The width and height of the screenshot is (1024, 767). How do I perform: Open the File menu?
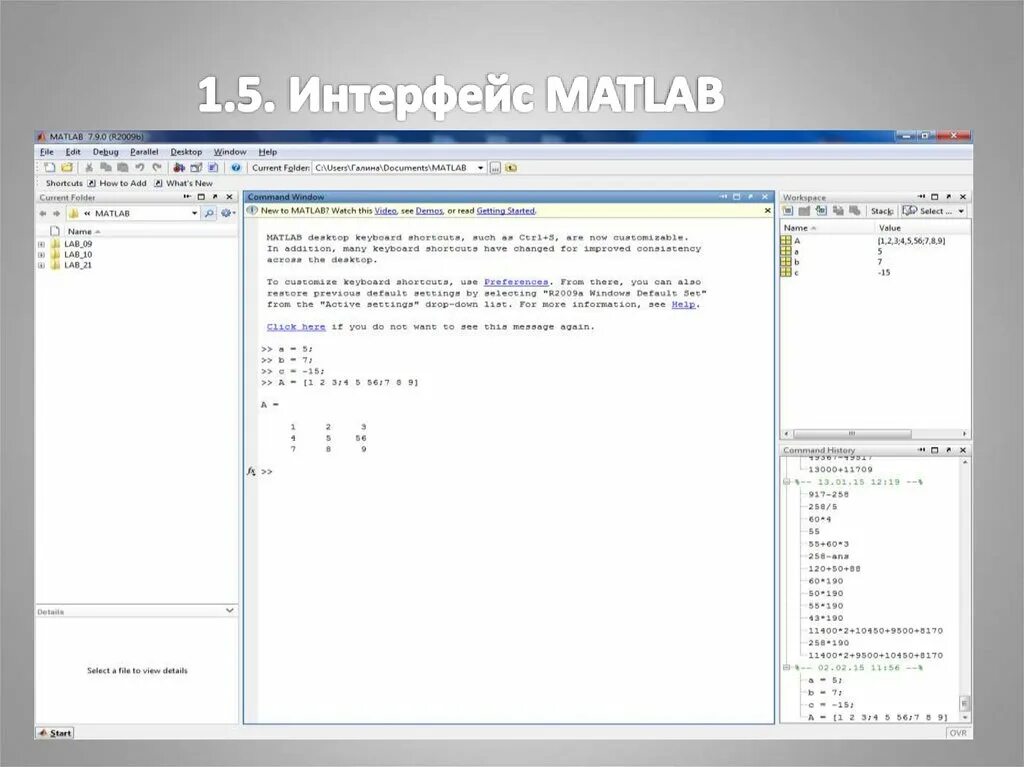[x=47, y=152]
